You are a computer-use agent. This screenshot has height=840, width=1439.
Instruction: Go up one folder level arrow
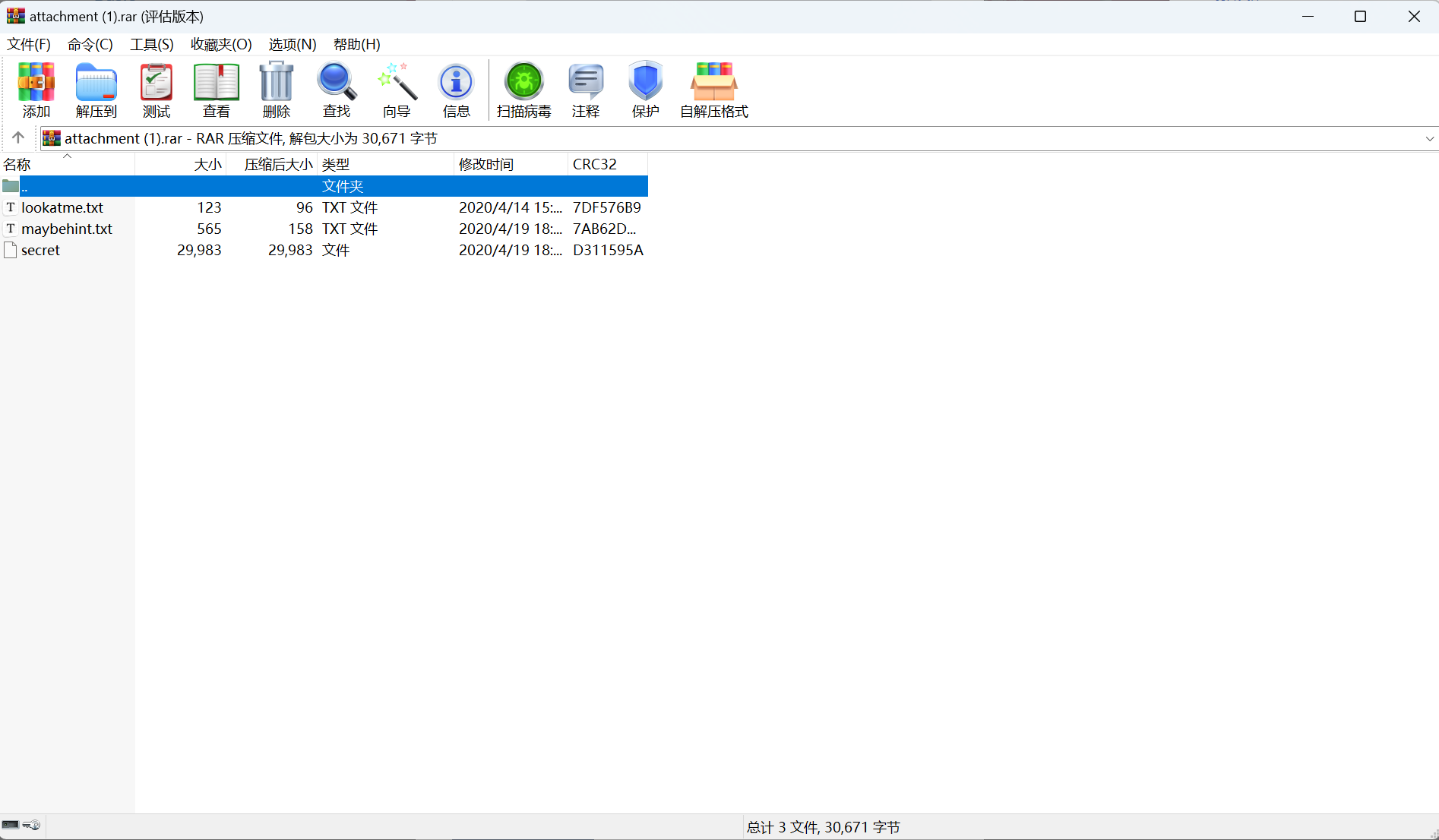click(18, 137)
